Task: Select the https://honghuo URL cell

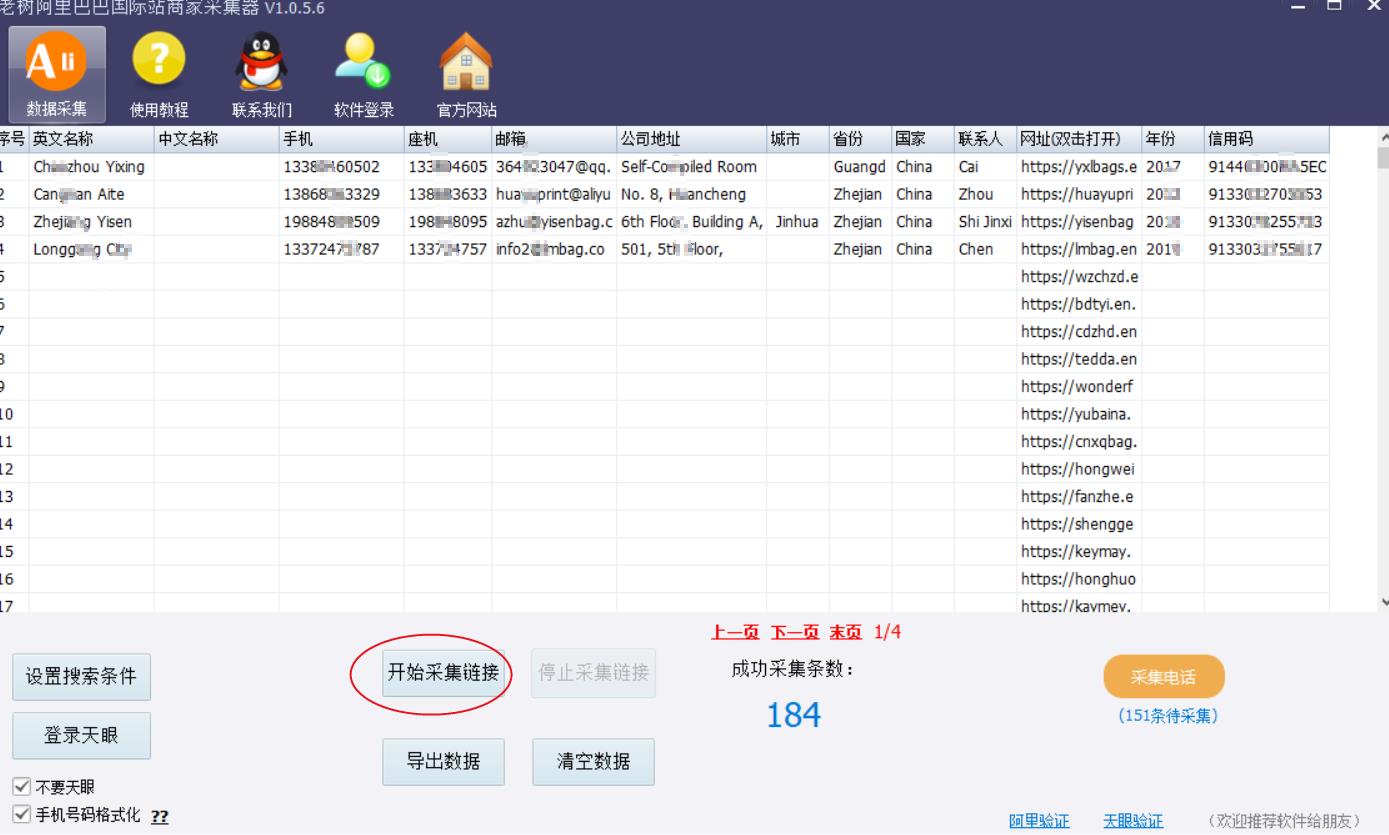Action: 1079,579
